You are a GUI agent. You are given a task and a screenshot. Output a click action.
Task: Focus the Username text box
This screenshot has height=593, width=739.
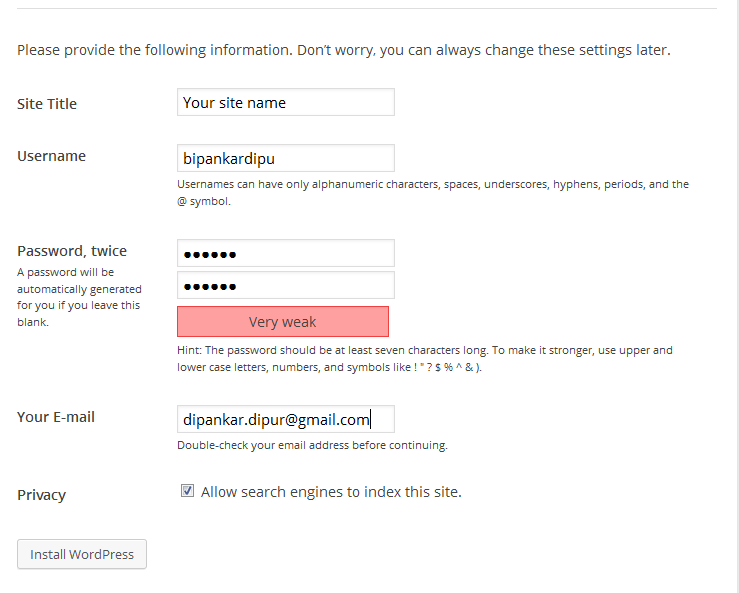285,158
